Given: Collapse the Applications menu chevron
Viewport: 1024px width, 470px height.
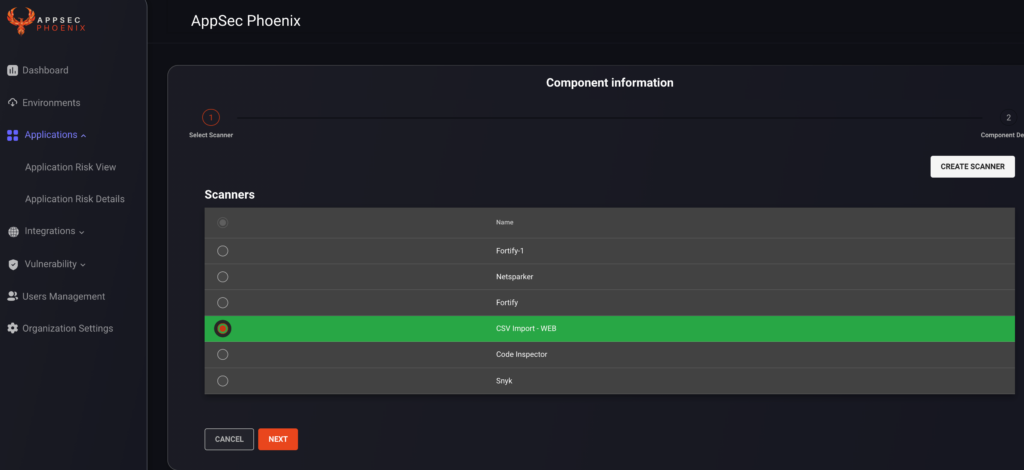Looking at the screenshot, I should coord(83,136).
